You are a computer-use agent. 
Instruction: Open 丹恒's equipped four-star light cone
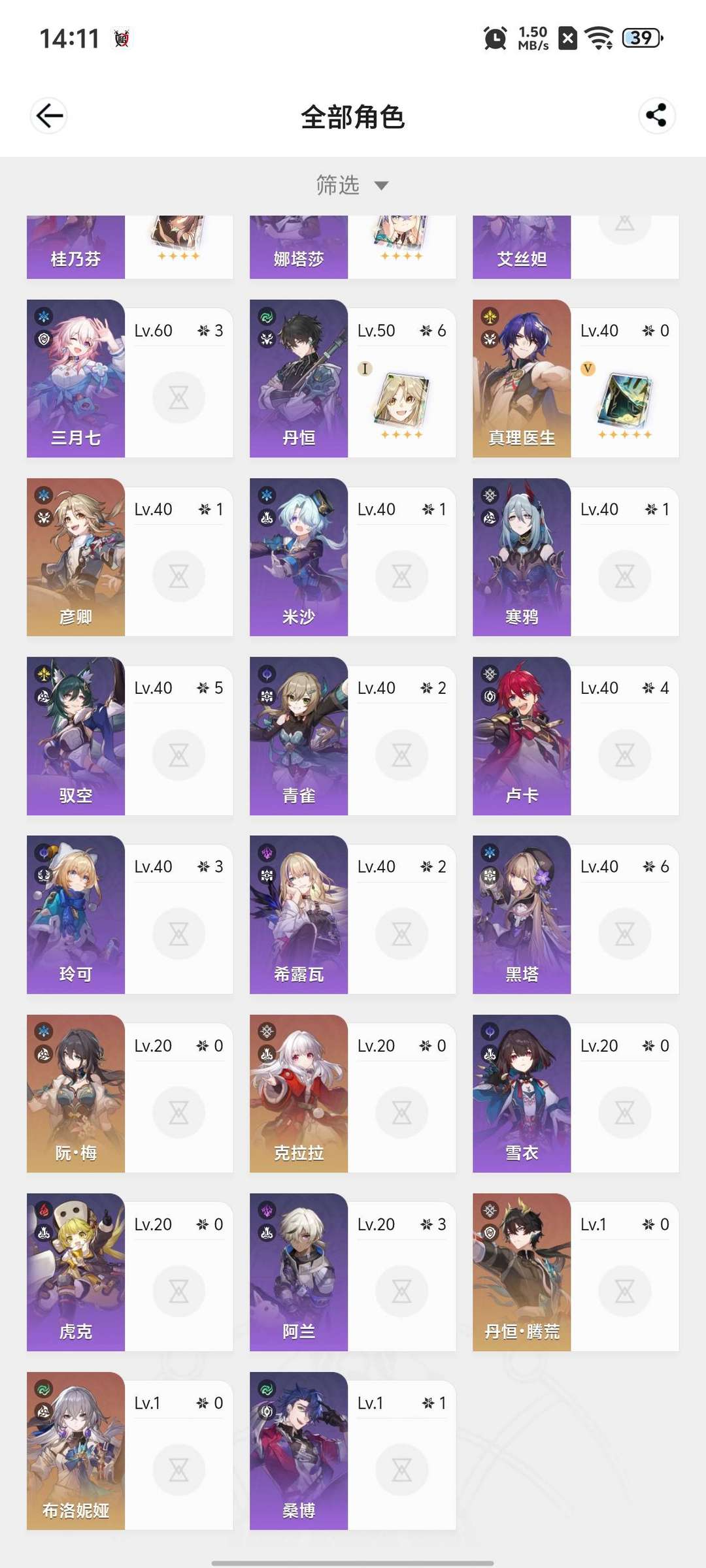[401, 400]
